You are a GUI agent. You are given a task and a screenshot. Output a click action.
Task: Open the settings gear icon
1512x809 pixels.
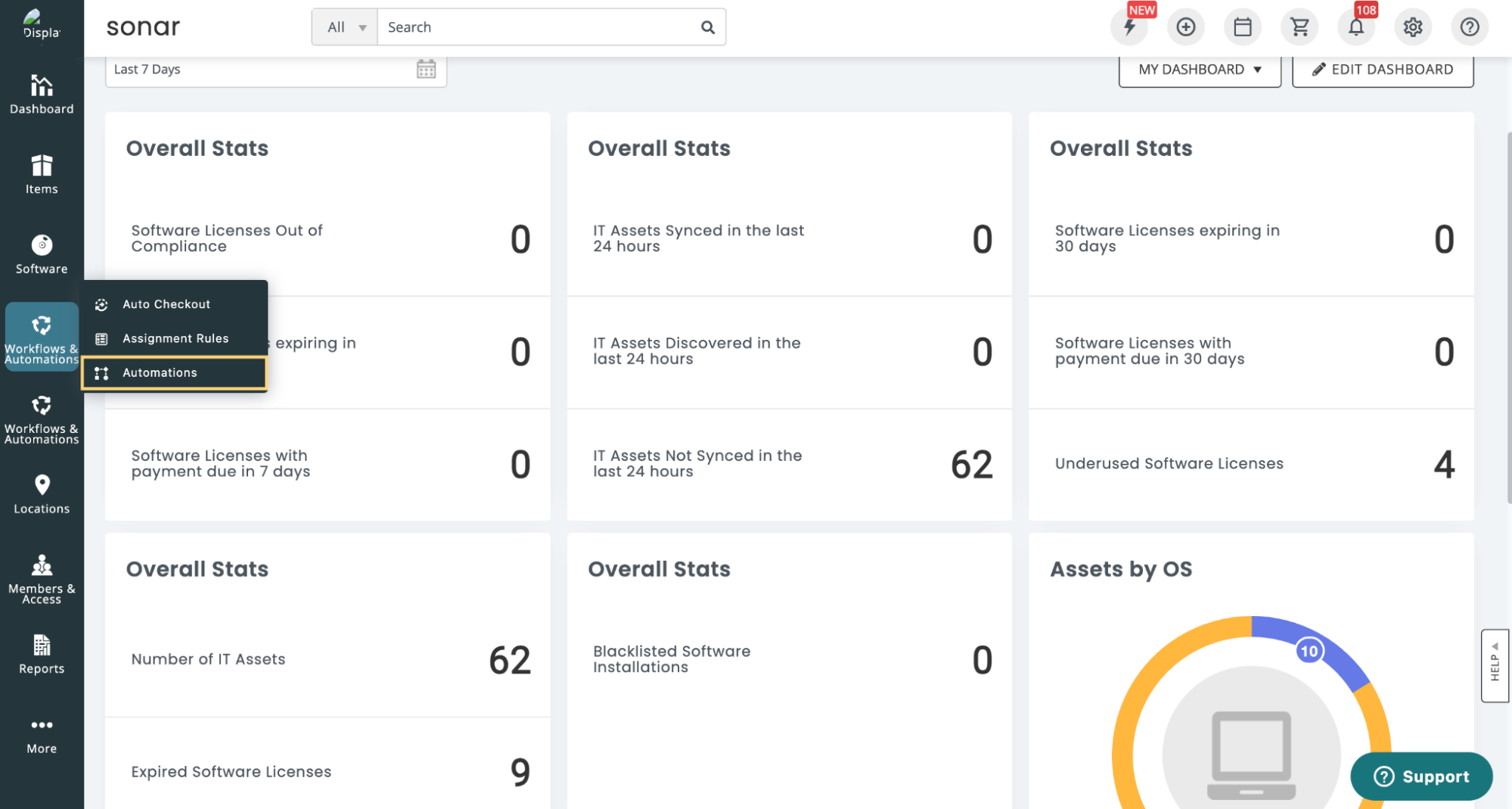click(1412, 27)
